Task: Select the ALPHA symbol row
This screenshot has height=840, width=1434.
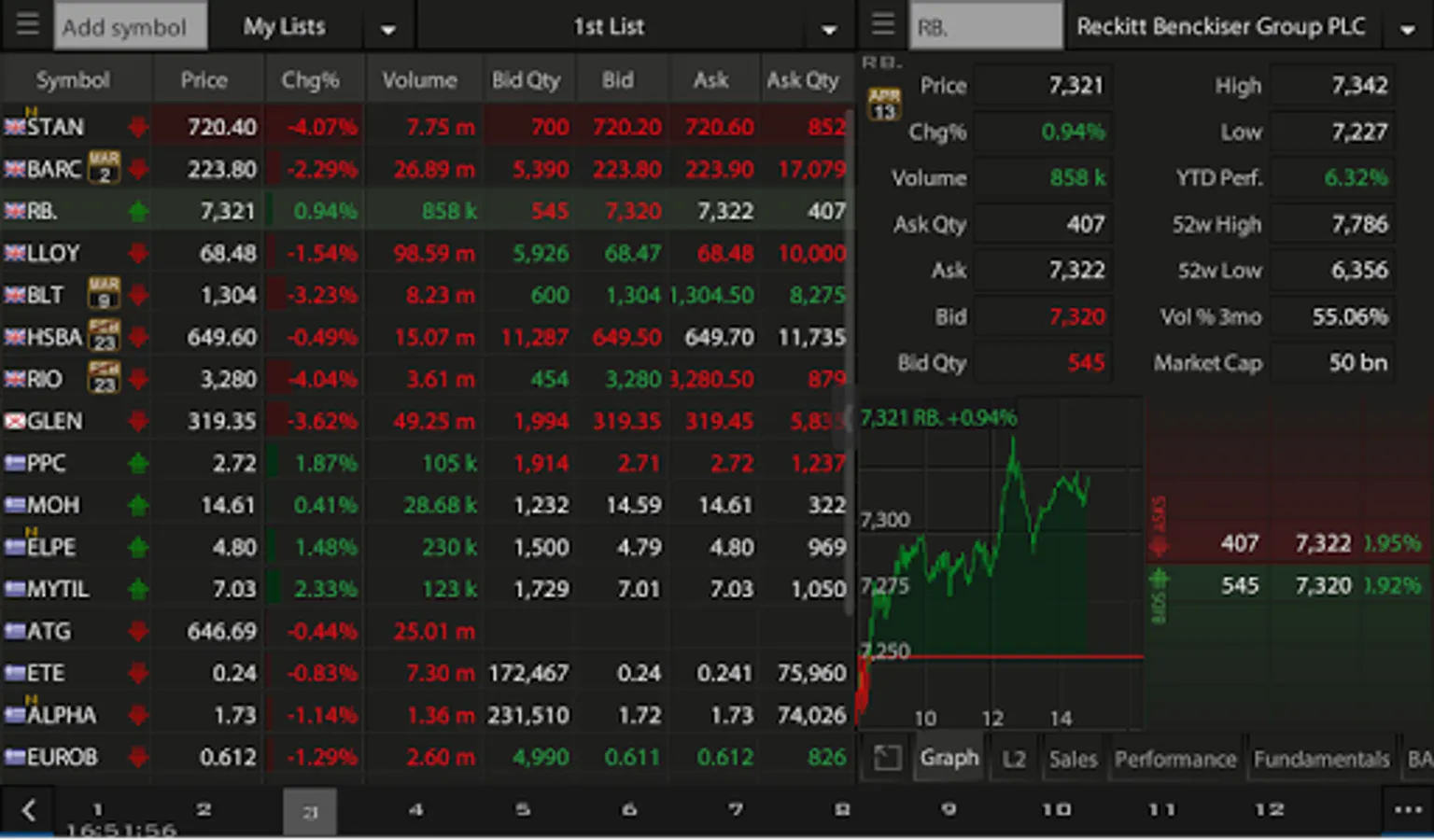Action: [425, 715]
